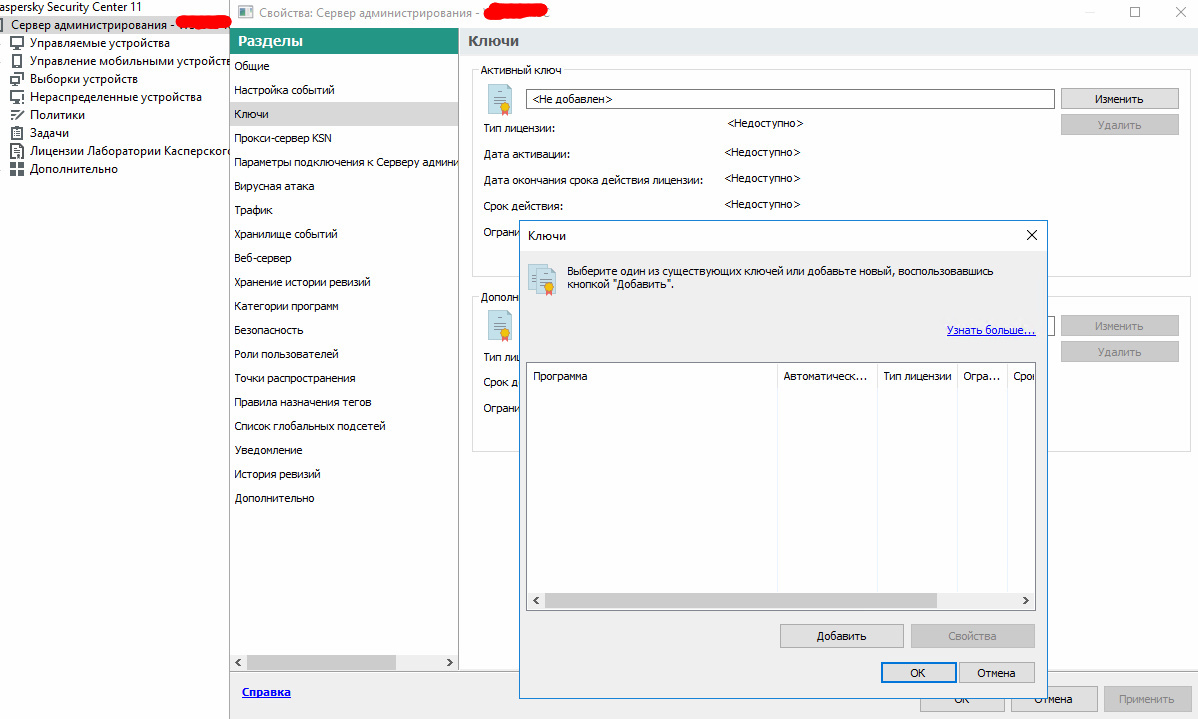Open the Learn more link

click(x=990, y=330)
